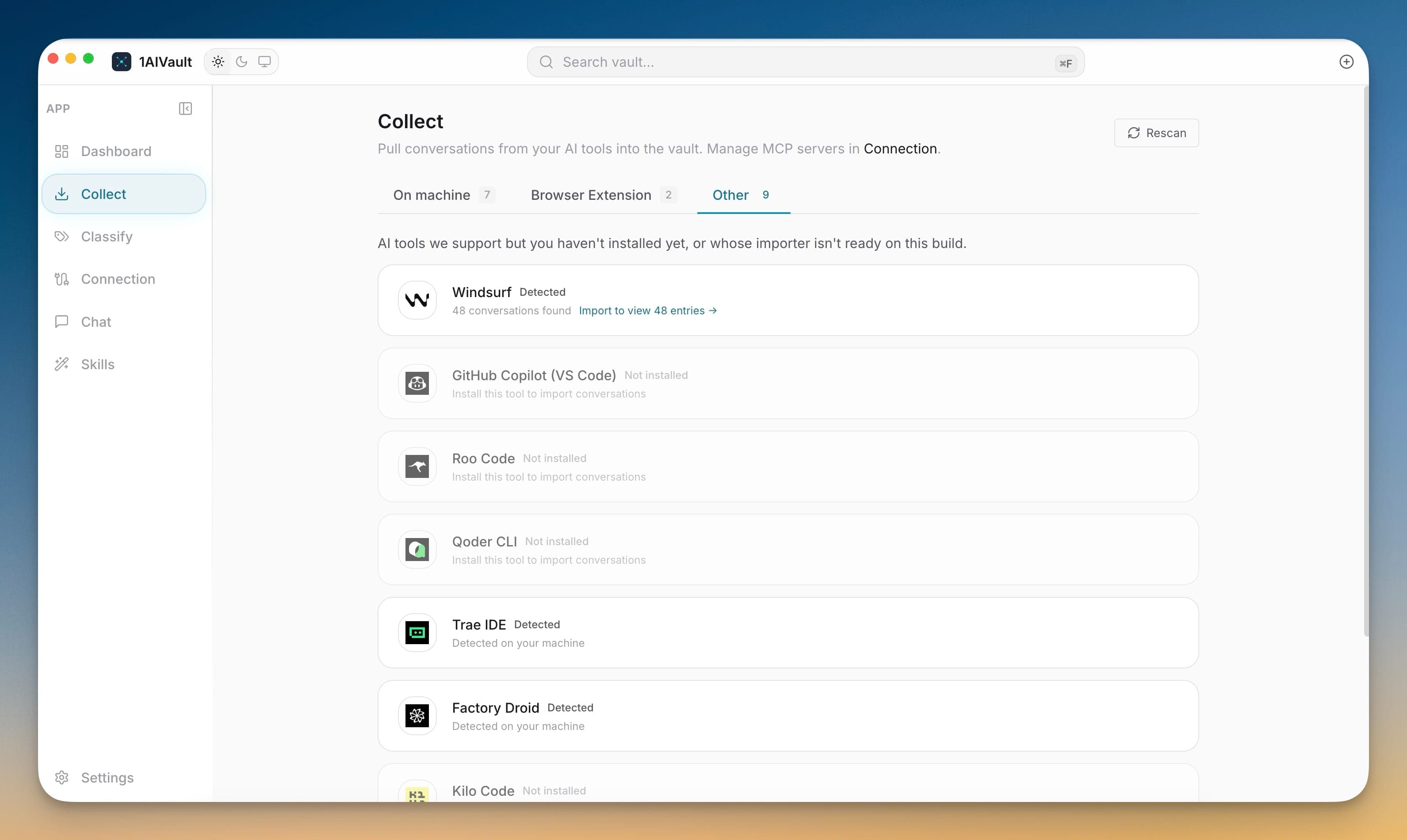Go to Connection in sidebar
The width and height of the screenshot is (1407, 840).
123,279
